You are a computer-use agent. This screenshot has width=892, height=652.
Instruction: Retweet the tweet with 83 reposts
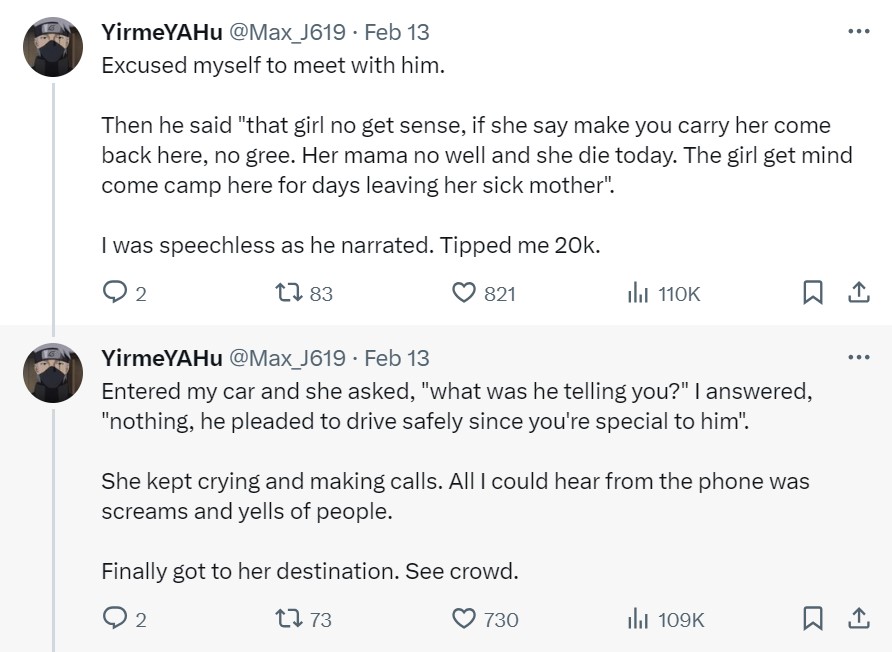287,293
